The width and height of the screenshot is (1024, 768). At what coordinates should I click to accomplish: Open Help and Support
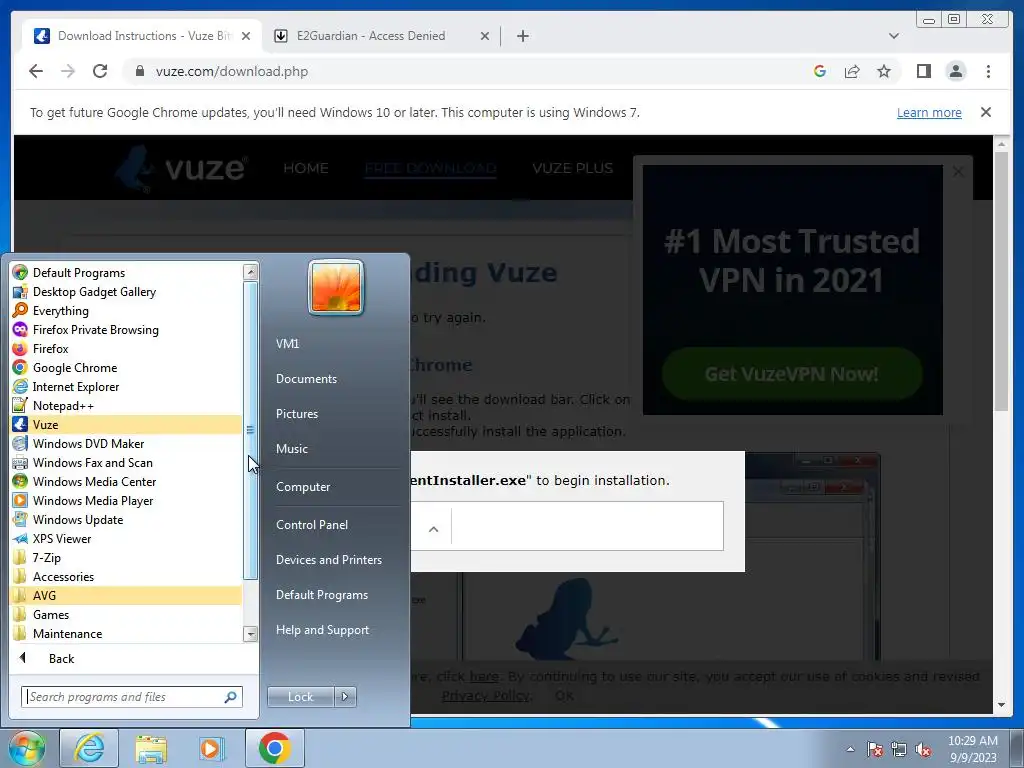coord(322,630)
